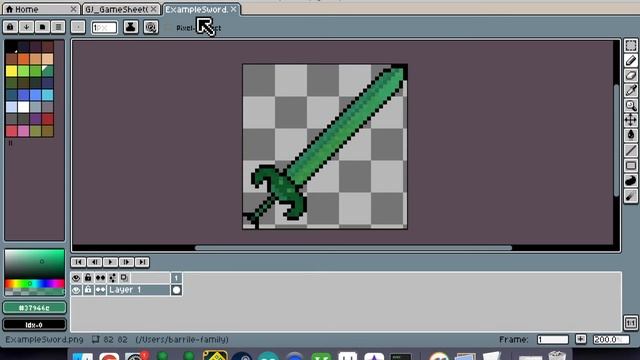Image resolution: width=640 pixels, height=360 pixels.
Task: Close the ExampleSword tab
Action: [233, 9]
